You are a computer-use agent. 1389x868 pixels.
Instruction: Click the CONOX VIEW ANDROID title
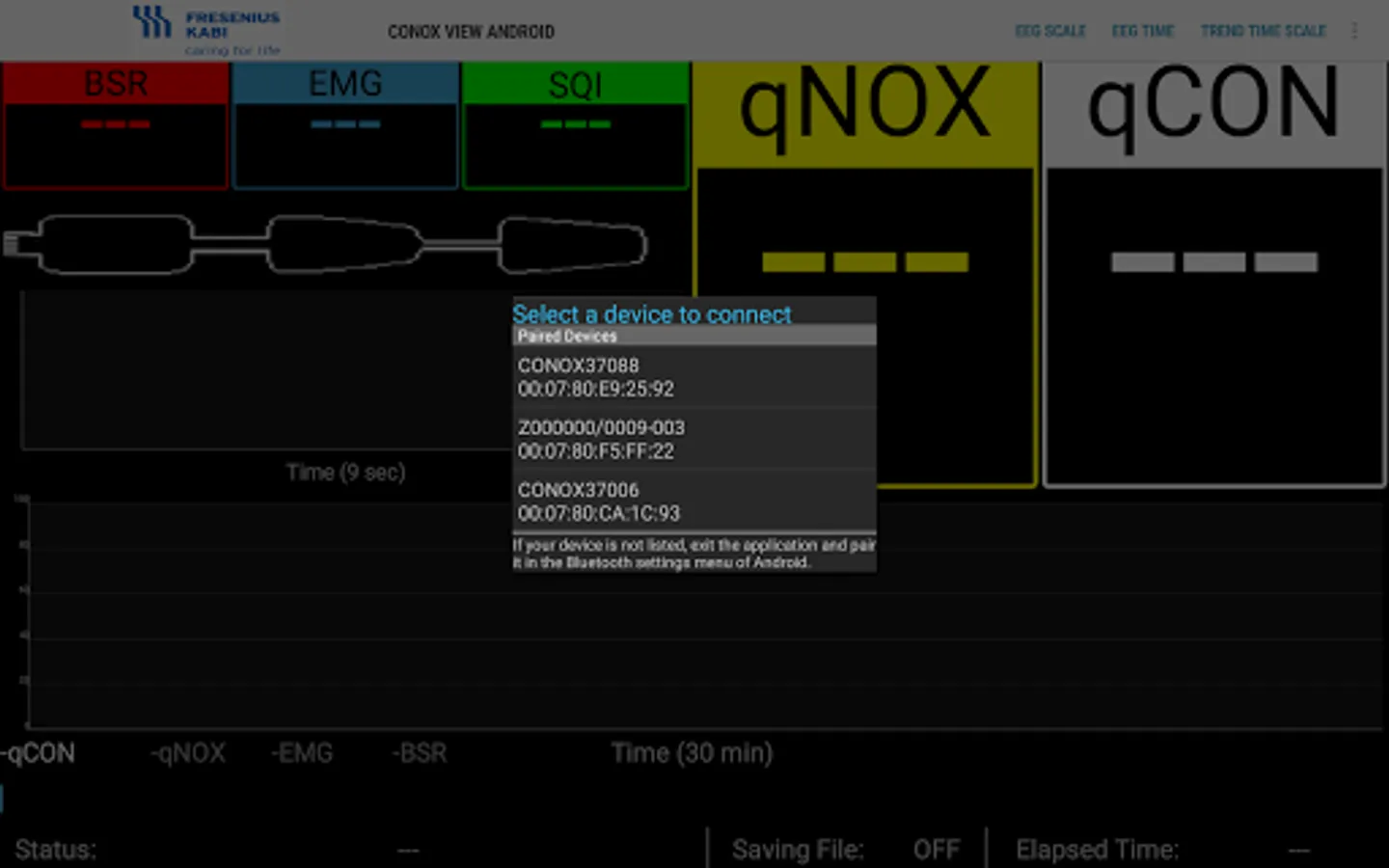[x=471, y=32]
